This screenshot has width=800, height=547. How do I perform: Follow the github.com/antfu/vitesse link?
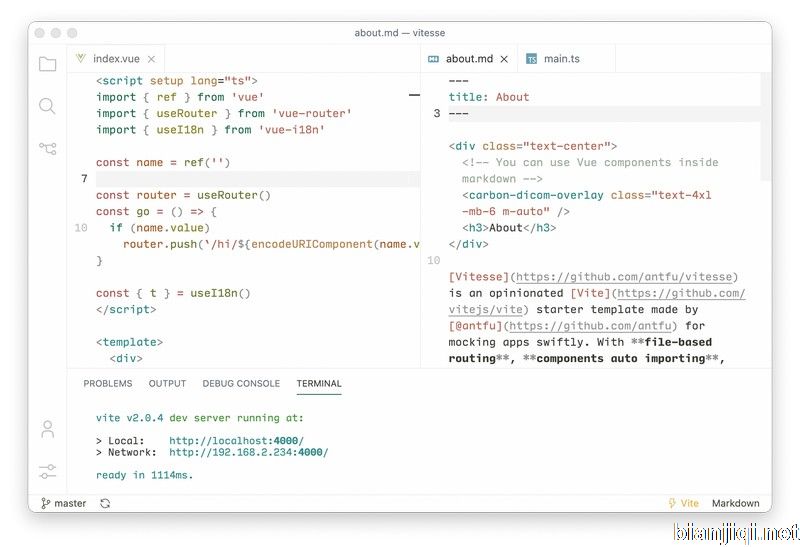(624, 277)
